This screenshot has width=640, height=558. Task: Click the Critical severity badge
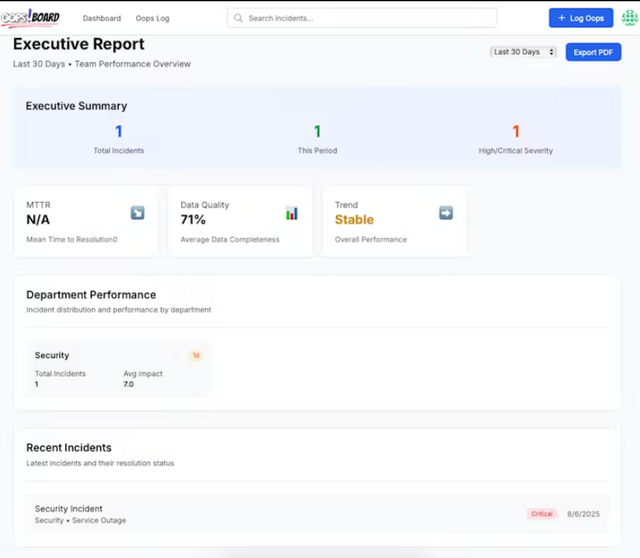coord(542,514)
